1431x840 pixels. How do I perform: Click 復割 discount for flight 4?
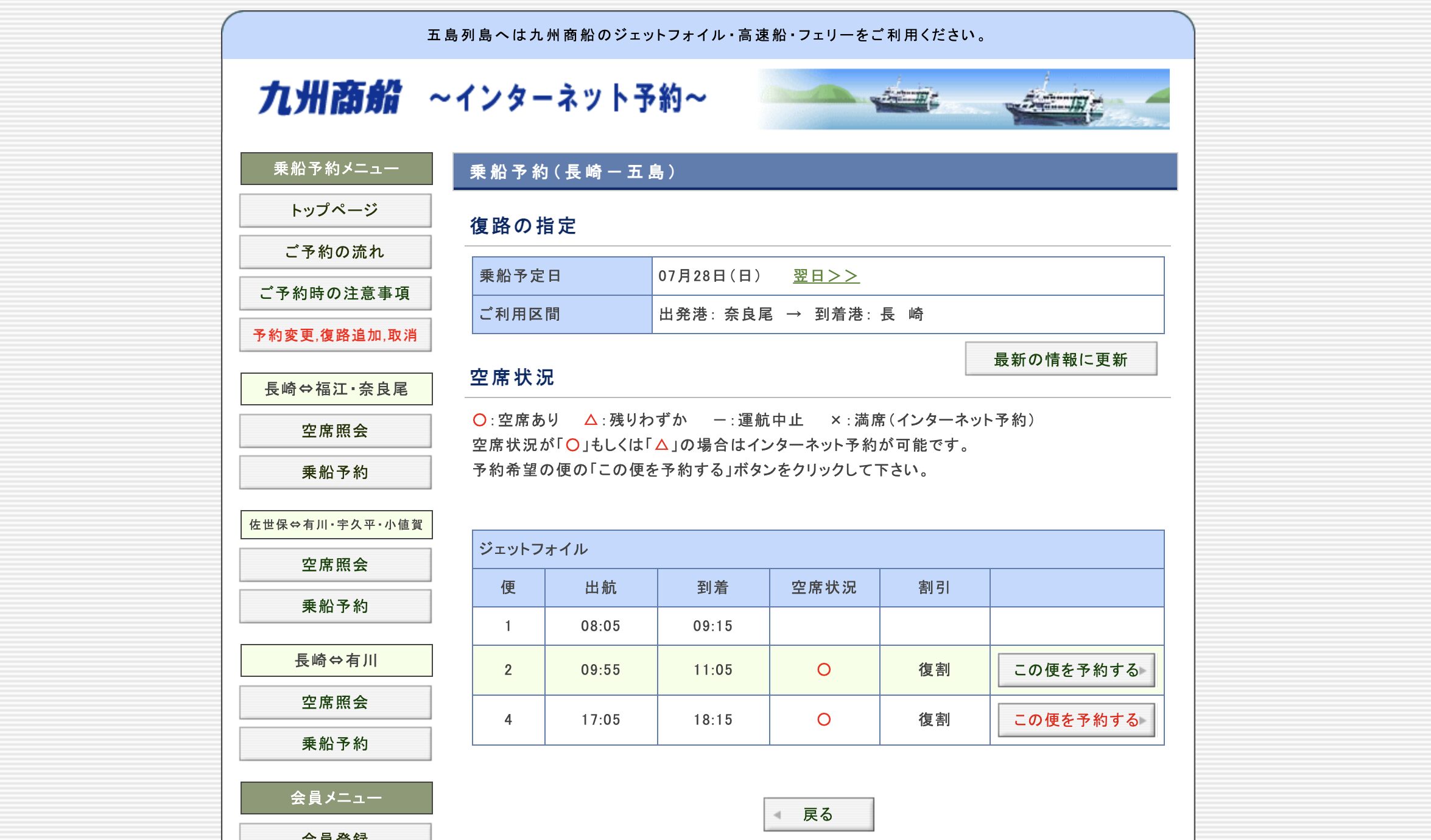tap(934, 720)
